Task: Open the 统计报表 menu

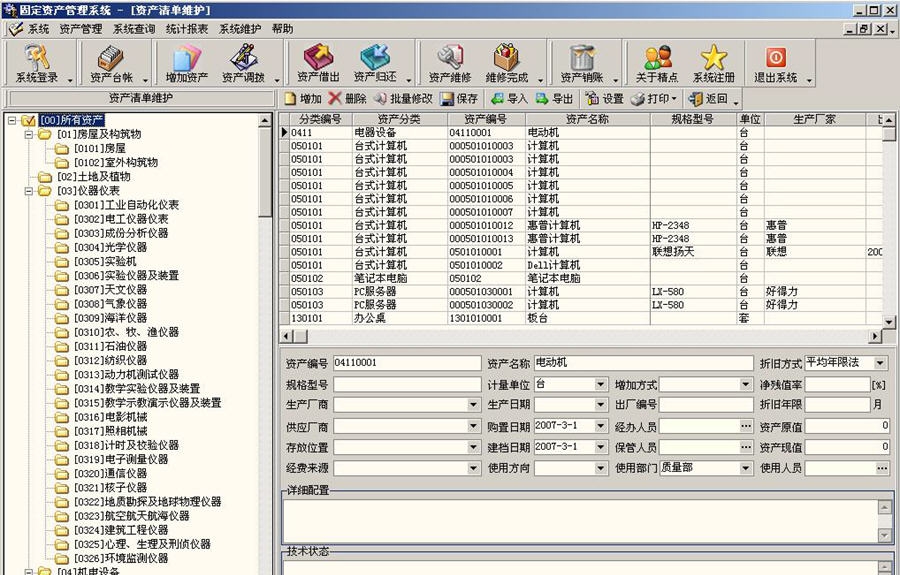Action: 187,29
